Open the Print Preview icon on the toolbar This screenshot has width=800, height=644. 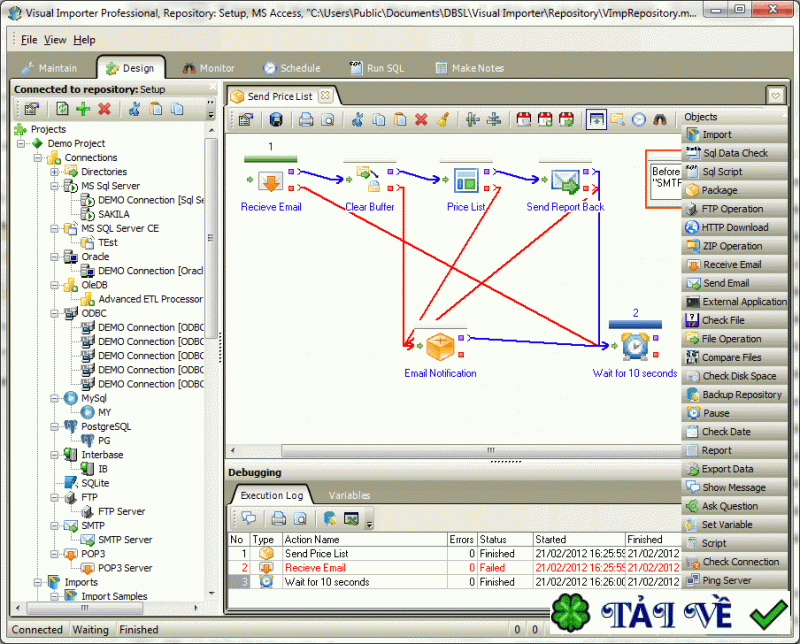coord(329,119)
